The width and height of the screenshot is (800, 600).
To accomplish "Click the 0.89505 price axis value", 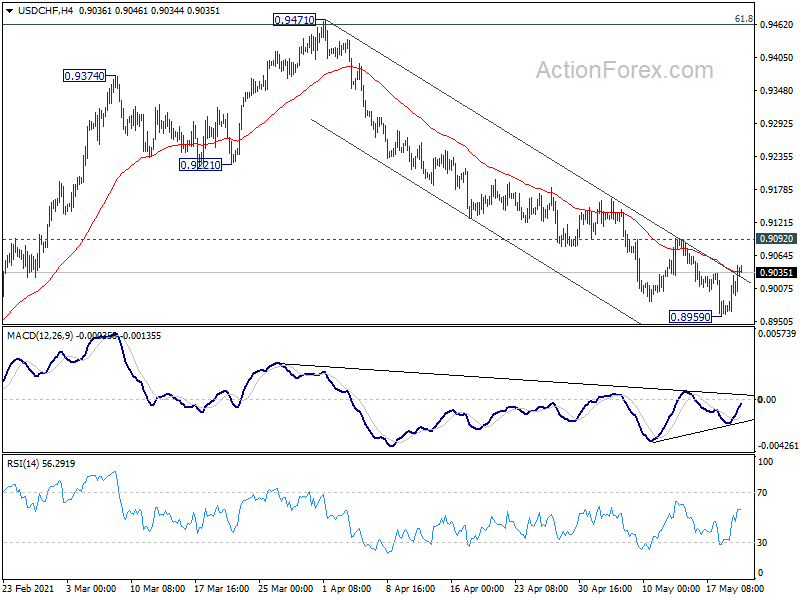I will coord(777,321).
